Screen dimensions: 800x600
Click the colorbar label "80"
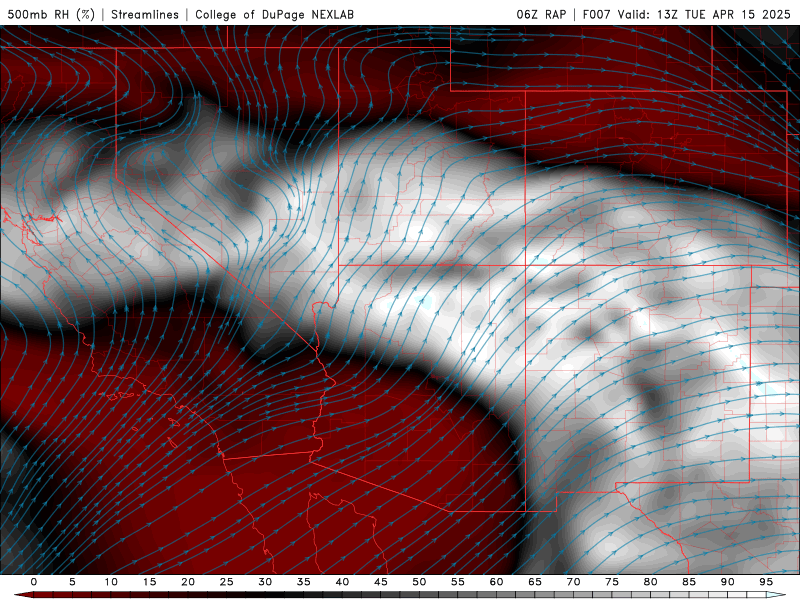pyautogui.click(x=650, y=582)
